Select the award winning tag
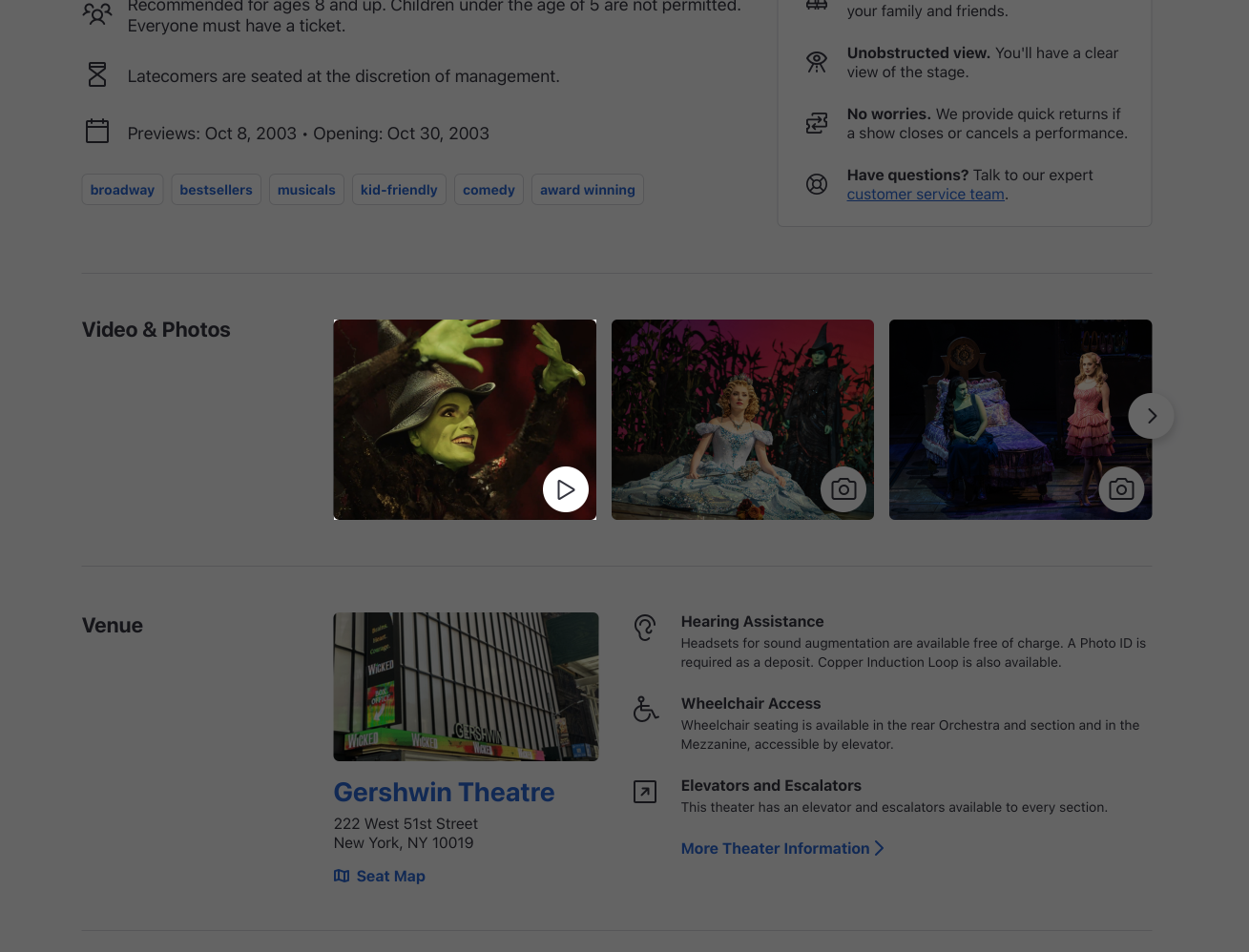Screen dimensions: 1249x952 tap(587, 190)
